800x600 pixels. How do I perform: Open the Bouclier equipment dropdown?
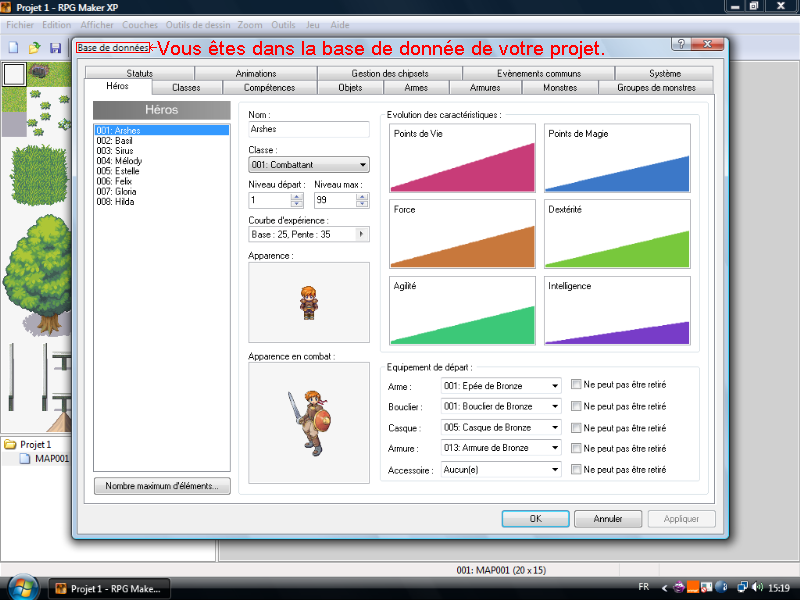pyautogui.click(x=553, y=406)
